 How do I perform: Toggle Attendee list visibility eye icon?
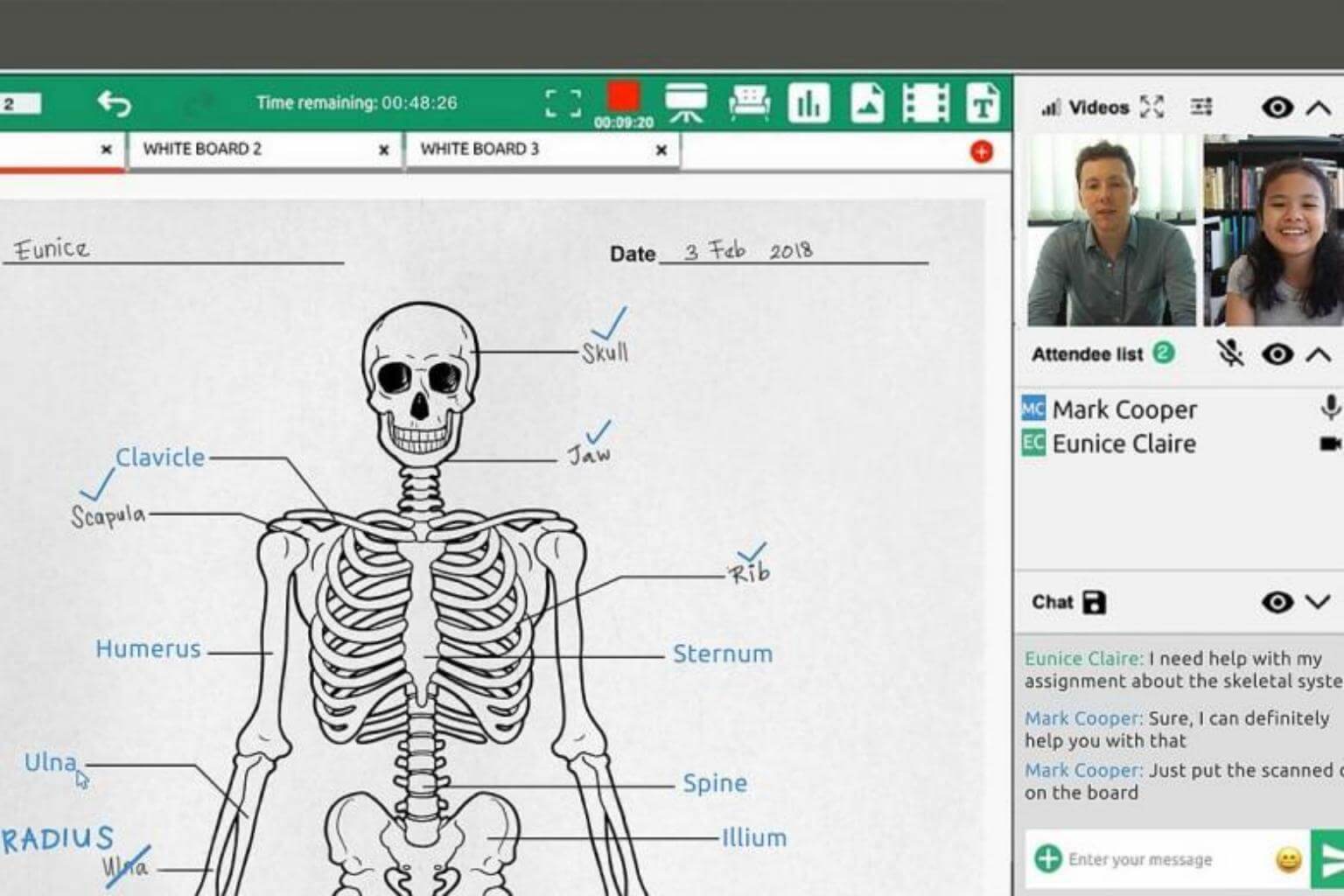pos(1277,354)
